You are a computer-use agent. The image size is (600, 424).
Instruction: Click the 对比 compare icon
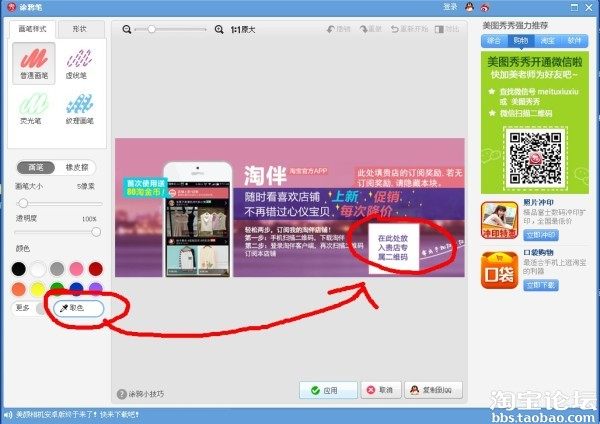(439, 29)
